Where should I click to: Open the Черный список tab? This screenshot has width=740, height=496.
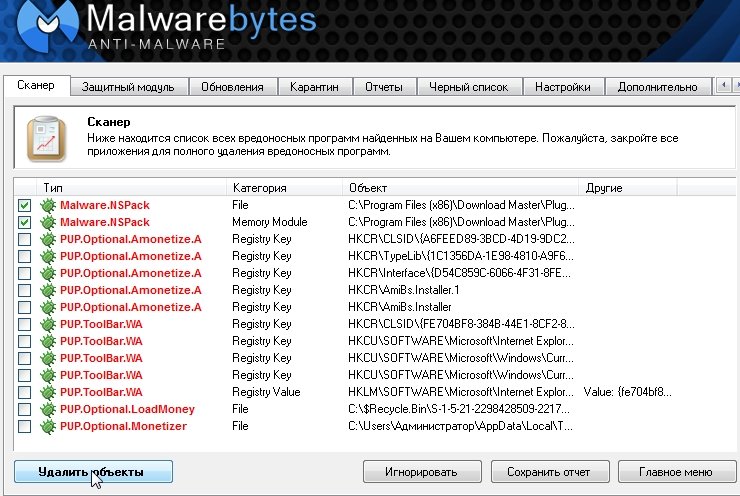click(469, 87)
